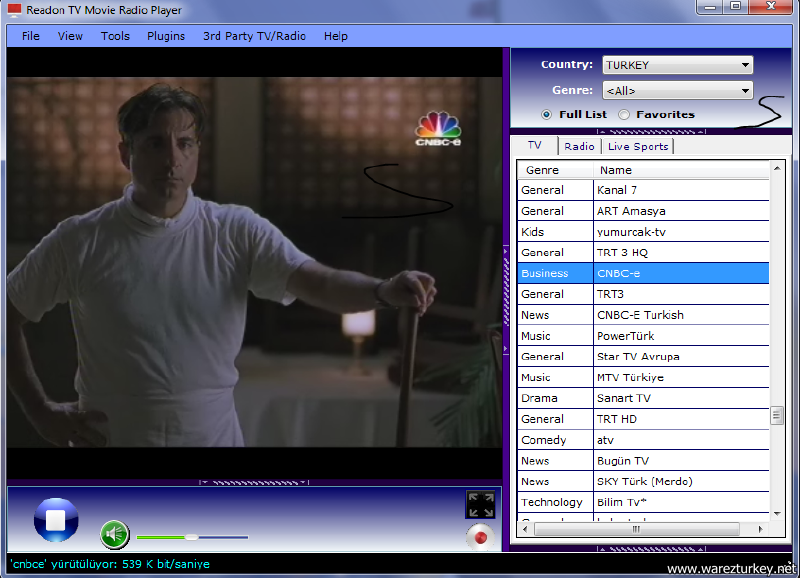Open the Help menu
800x578 pixels.
click(x=336, y=36)
